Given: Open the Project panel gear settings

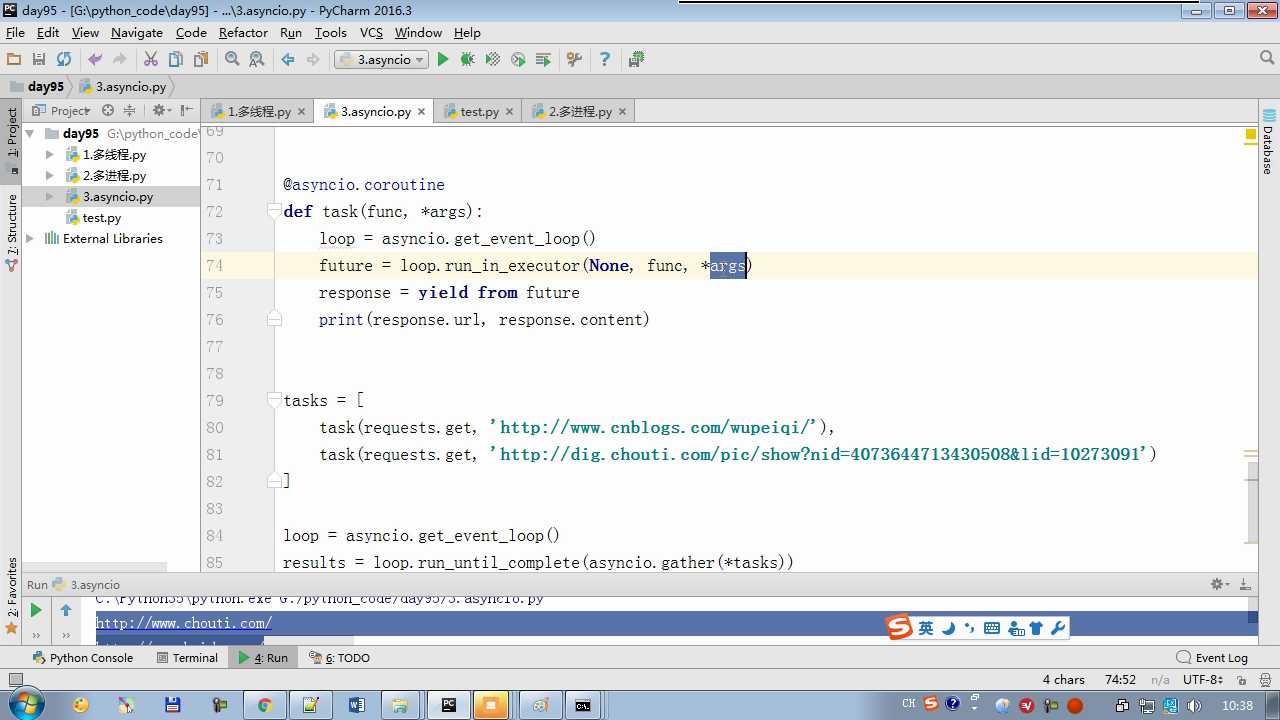Looking at the screenshot, I should pyautogui.click(x=160, y=111).
